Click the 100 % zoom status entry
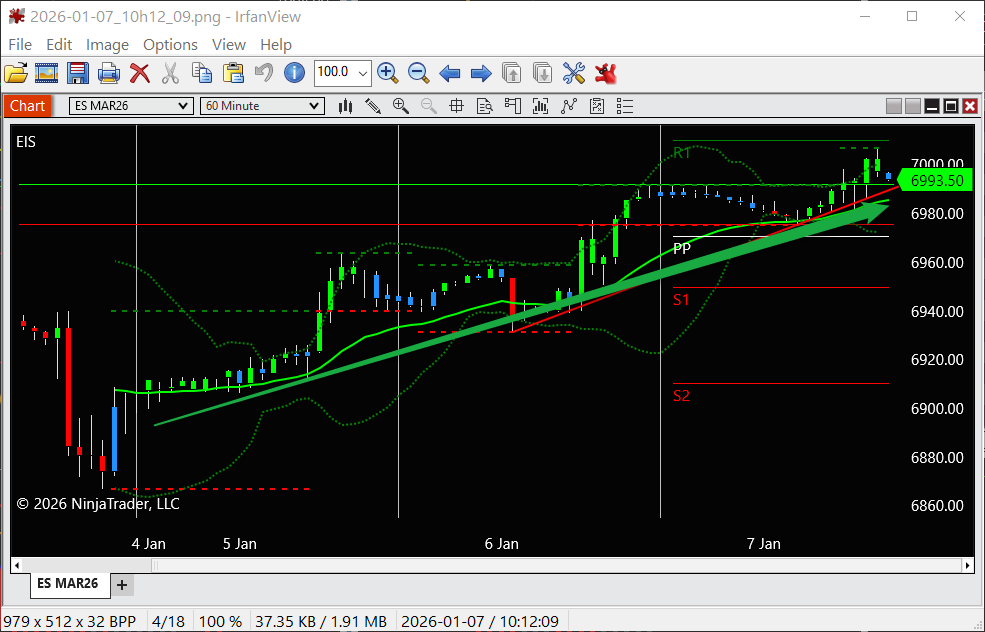985x632 pixels. point(220,621)
